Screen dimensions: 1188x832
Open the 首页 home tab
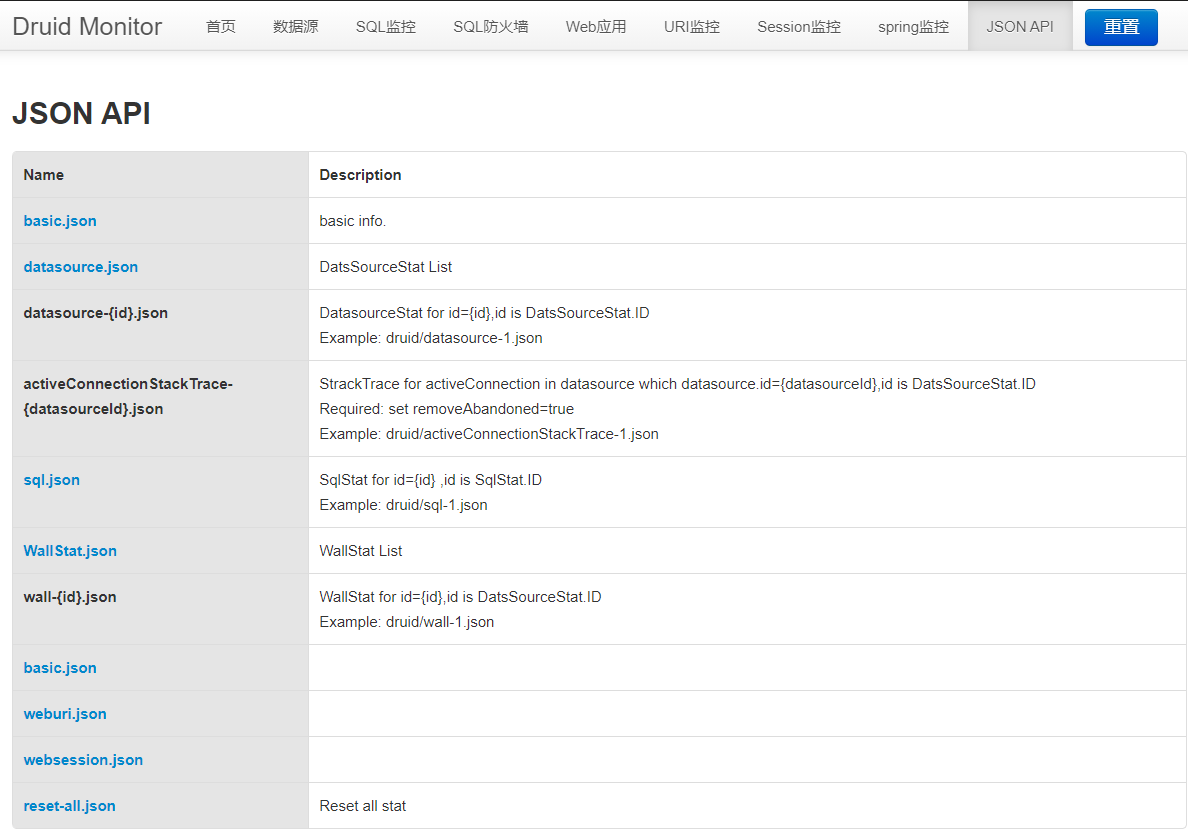tap(220, 27)
